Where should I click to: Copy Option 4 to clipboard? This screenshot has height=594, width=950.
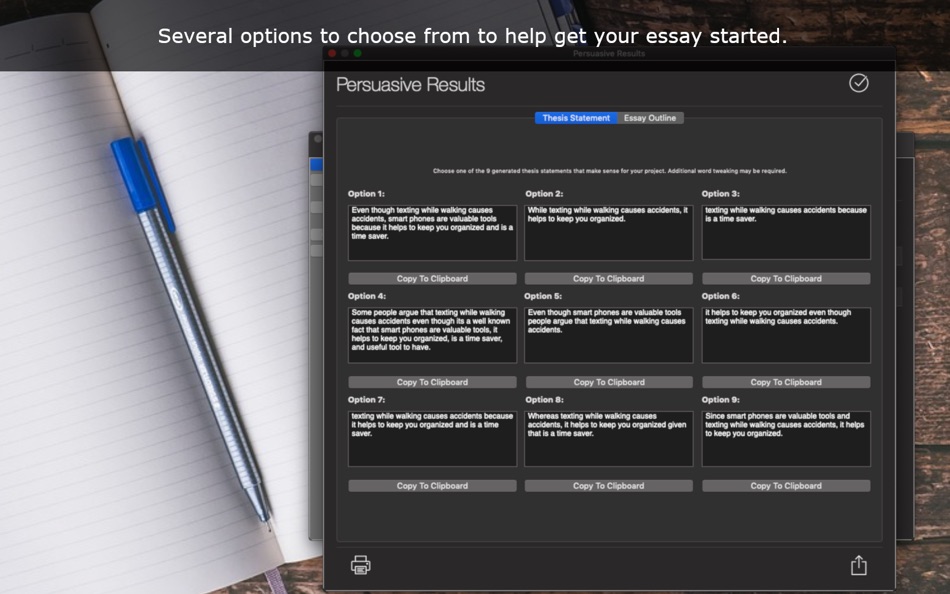click(432, 382)
